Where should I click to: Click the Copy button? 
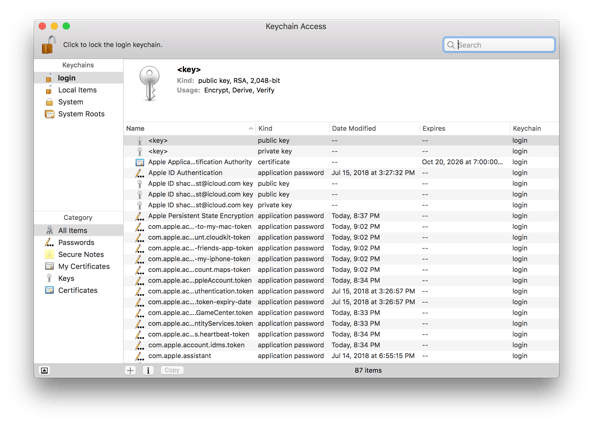(x=172, y=370)
